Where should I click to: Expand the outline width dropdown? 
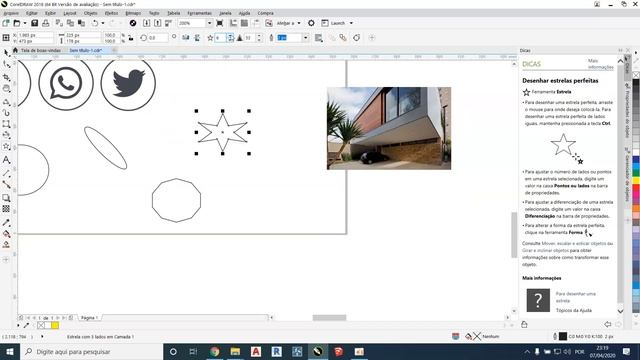click(x=305, y=38)
